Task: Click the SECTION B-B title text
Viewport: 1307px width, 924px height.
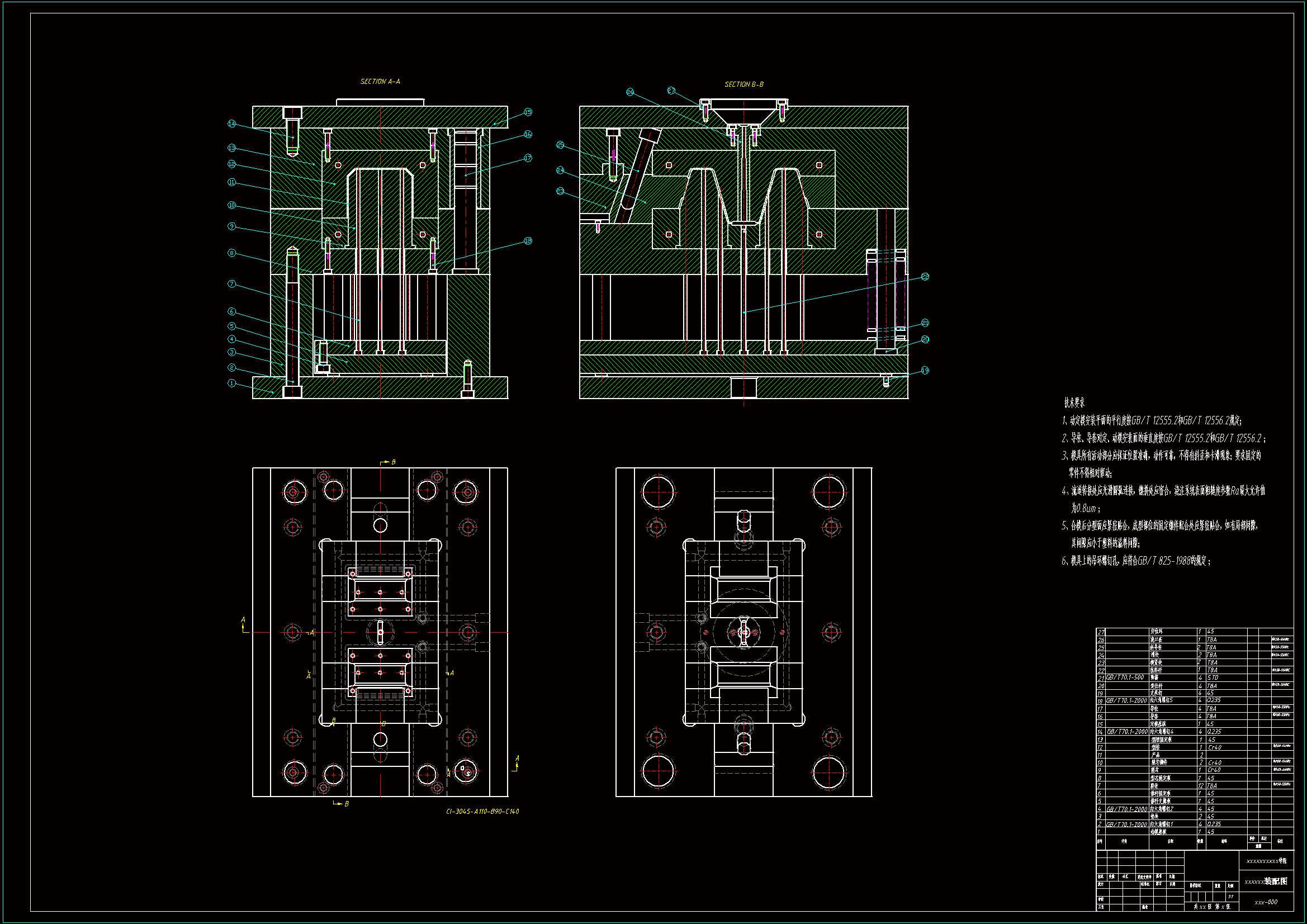Action: pos(744,84)
